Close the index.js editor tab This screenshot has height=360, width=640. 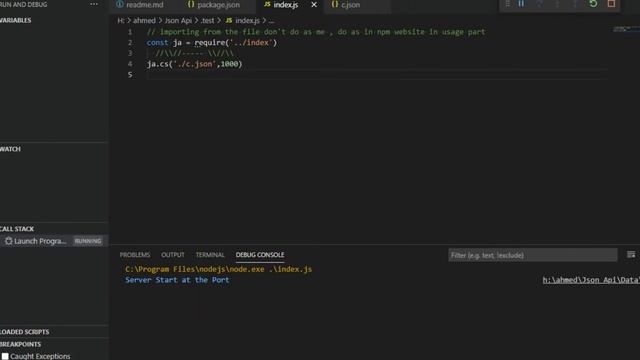314,4
